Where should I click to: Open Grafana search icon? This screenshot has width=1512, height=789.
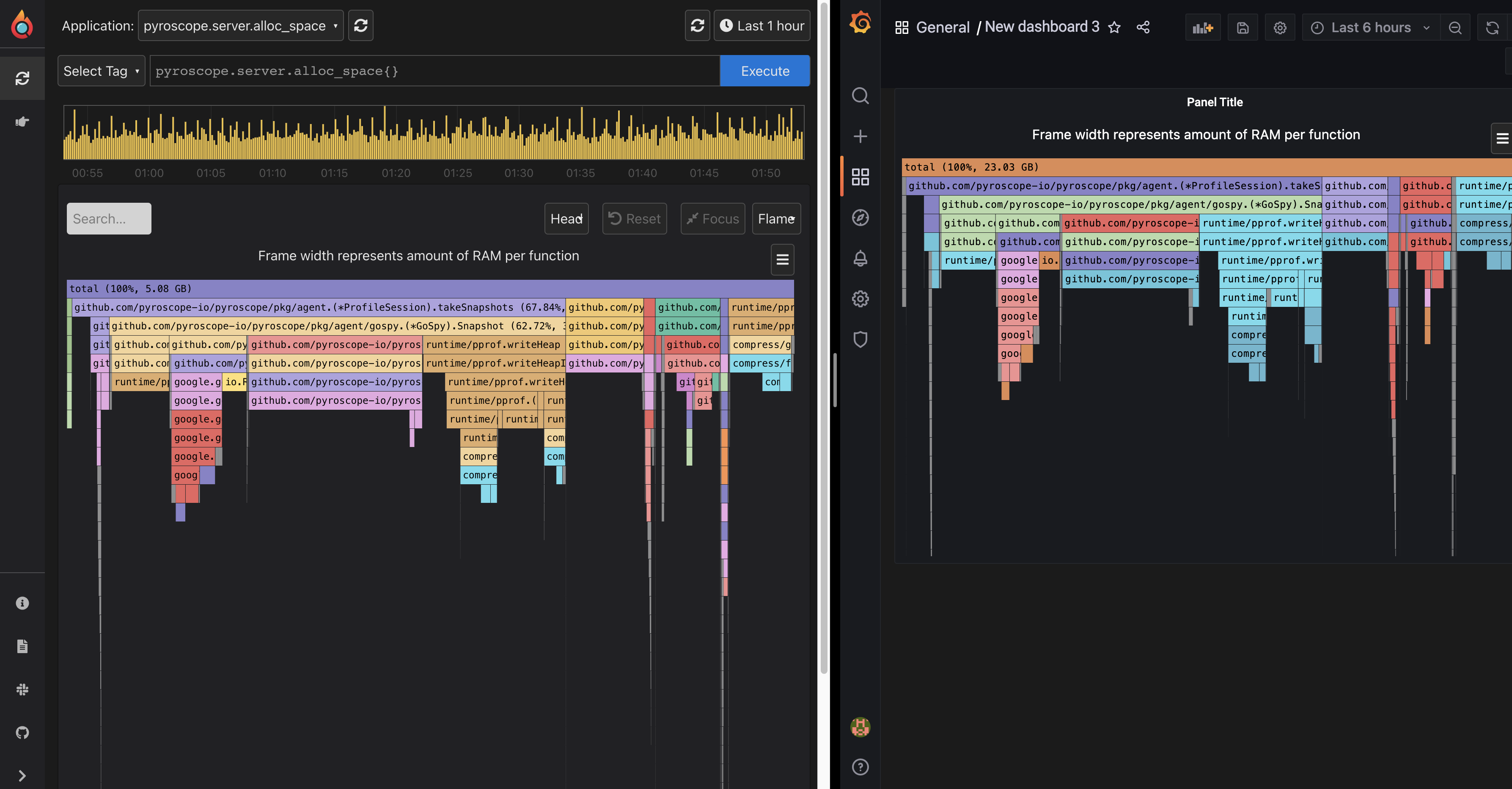(860, 95)
